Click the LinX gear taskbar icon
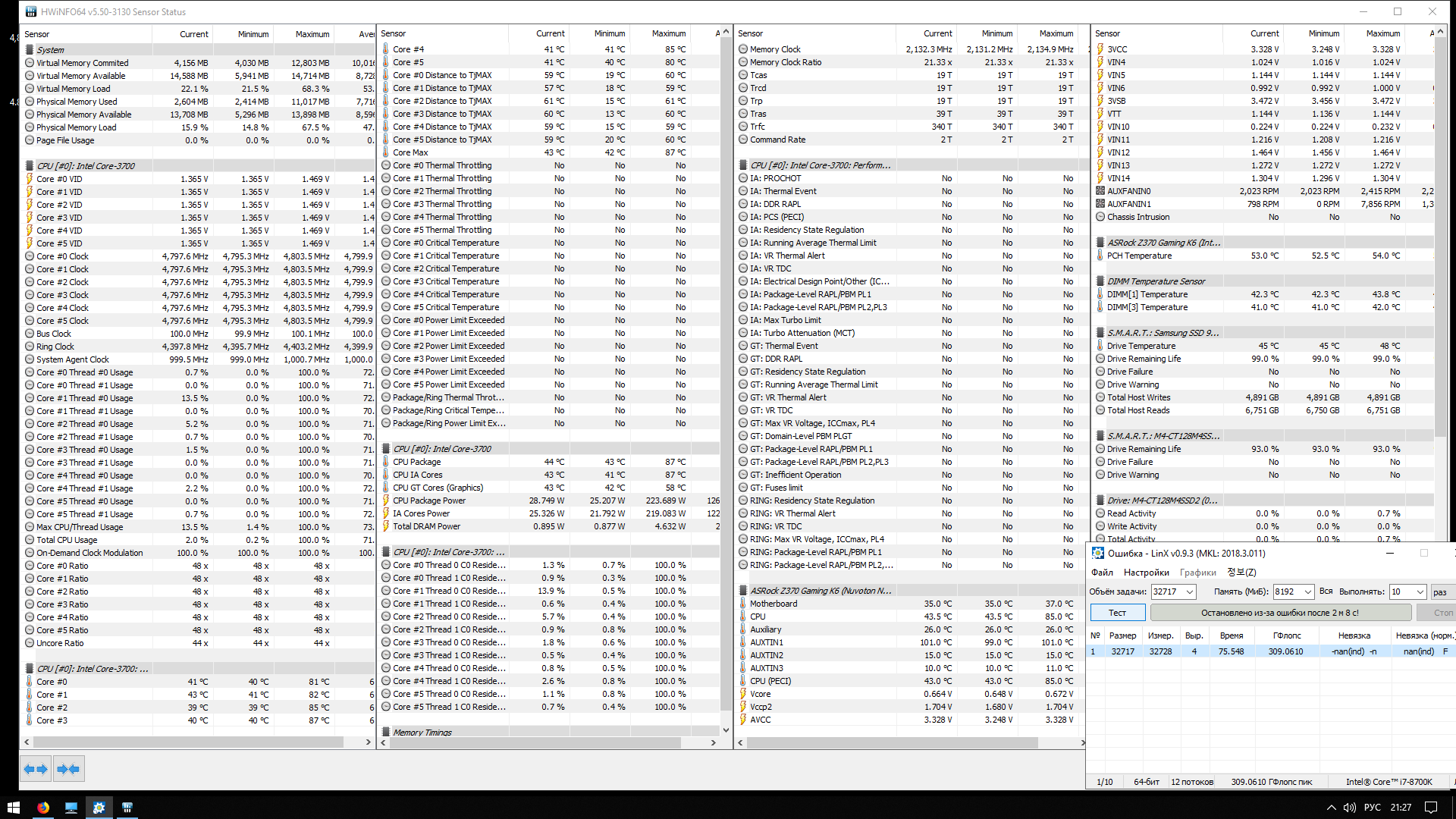Viewport: 1456px width, 819px height. pyautogui.click(x=99, y=808)
